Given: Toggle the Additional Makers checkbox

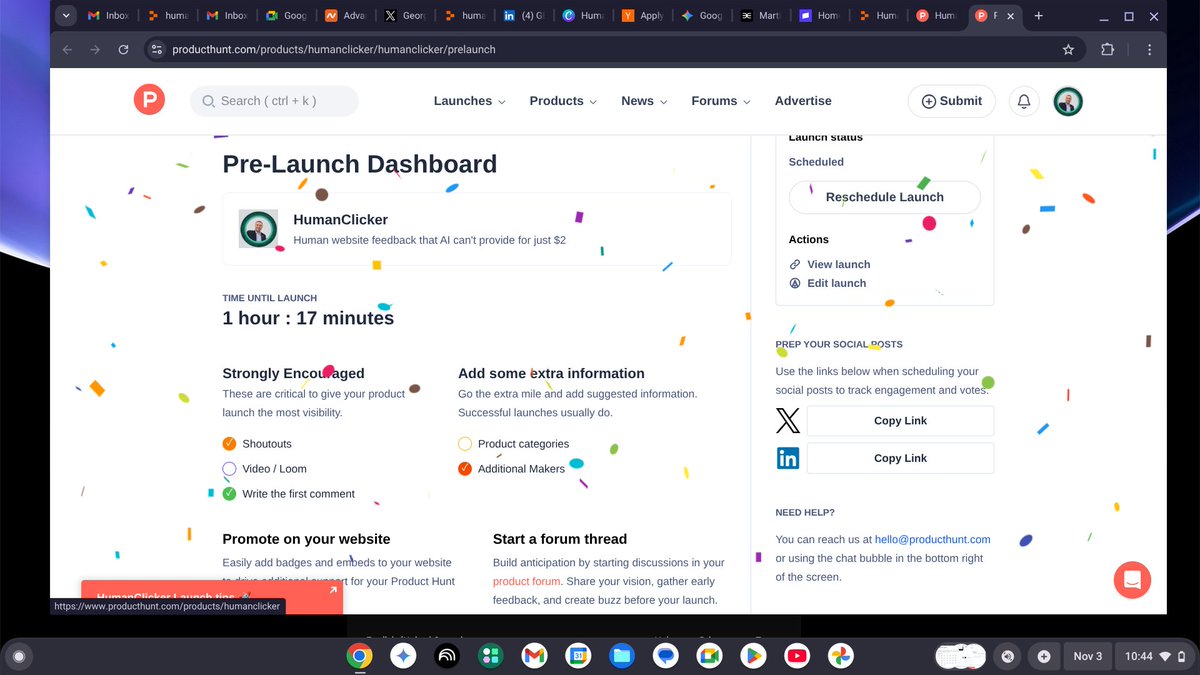Looking at the screenshot, I should tap(465, 469).
